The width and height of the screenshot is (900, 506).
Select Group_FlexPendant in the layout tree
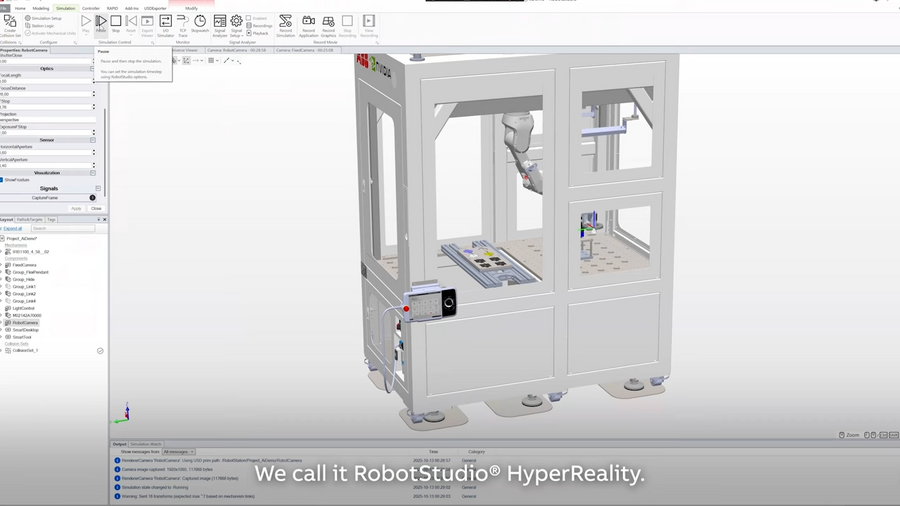(x=30, y=272)
